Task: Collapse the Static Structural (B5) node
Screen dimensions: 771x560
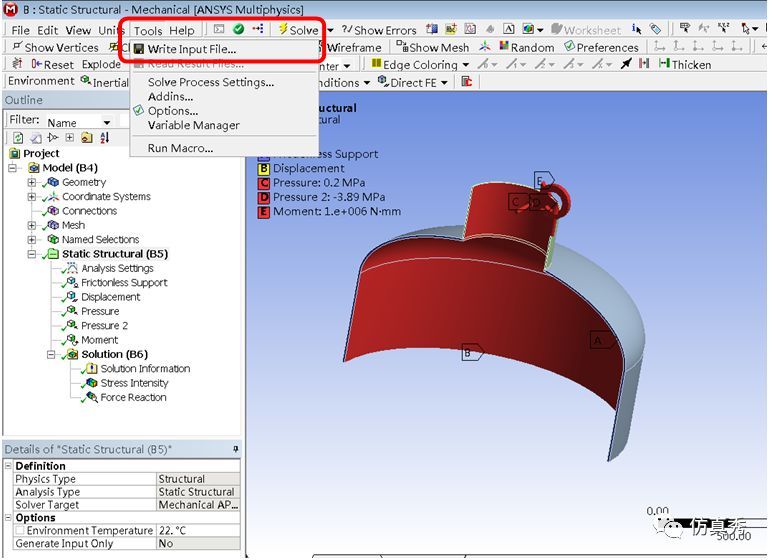Action: pyautogui.click(x=31, y=254)
